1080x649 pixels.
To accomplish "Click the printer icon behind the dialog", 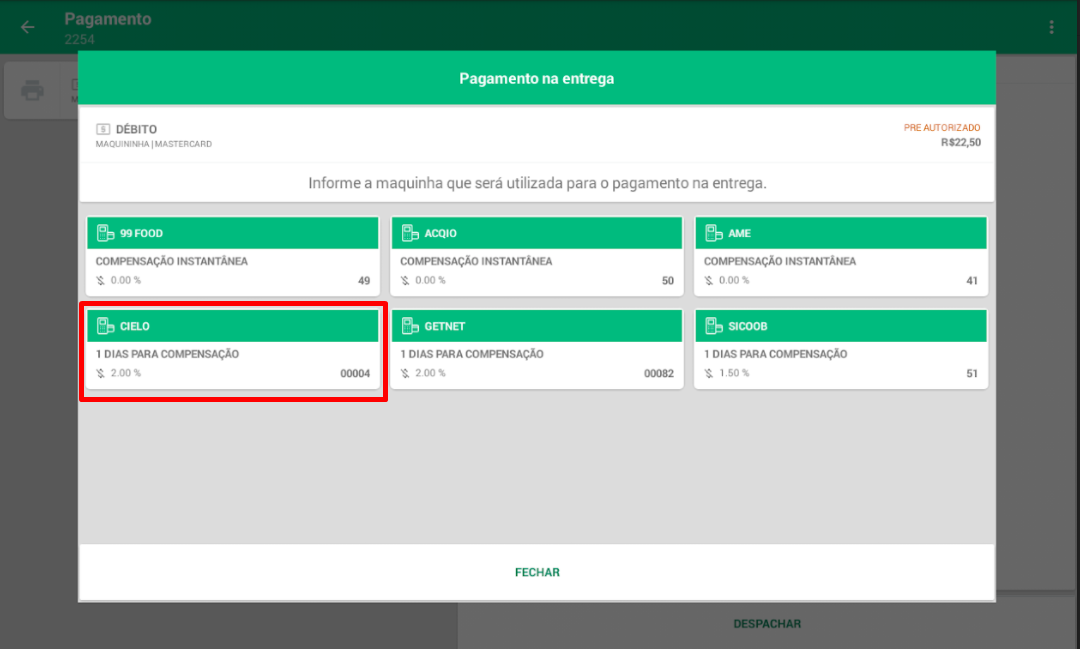I will click(x=32, y=90).
